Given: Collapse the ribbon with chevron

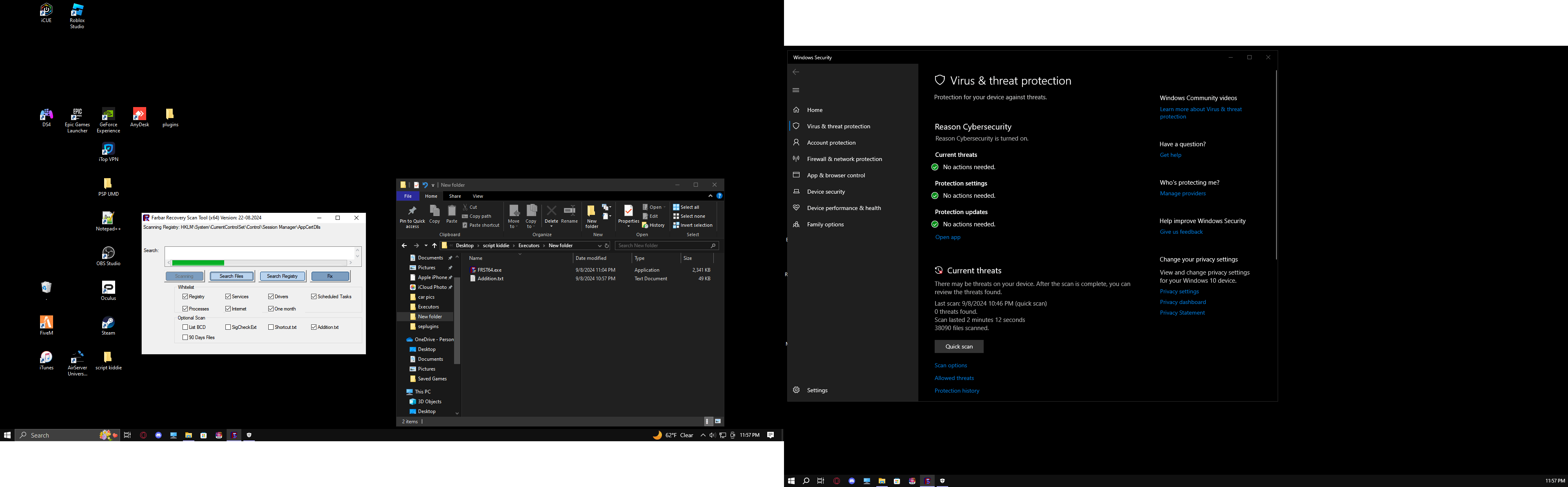Looking at the screenshot, I should 710,196.
